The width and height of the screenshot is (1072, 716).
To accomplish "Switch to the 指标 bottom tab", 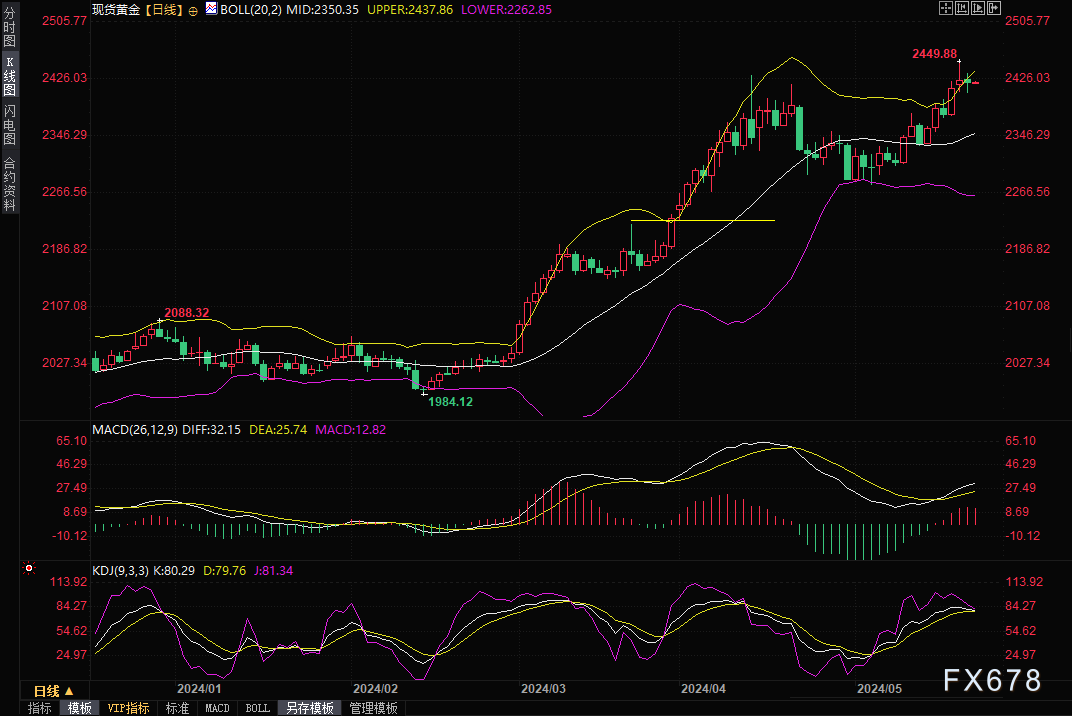I will pyautogui.click(x=40, y=708).
